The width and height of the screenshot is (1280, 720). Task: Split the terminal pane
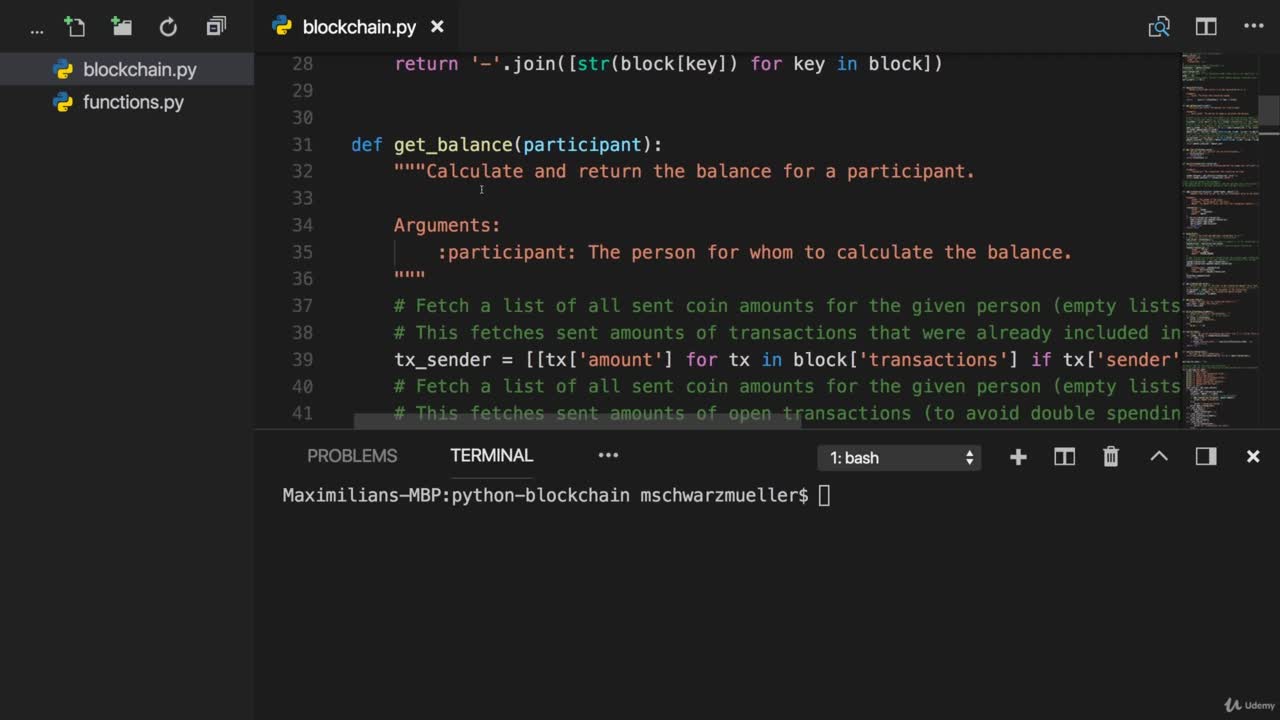click(x=1064, y=457)
